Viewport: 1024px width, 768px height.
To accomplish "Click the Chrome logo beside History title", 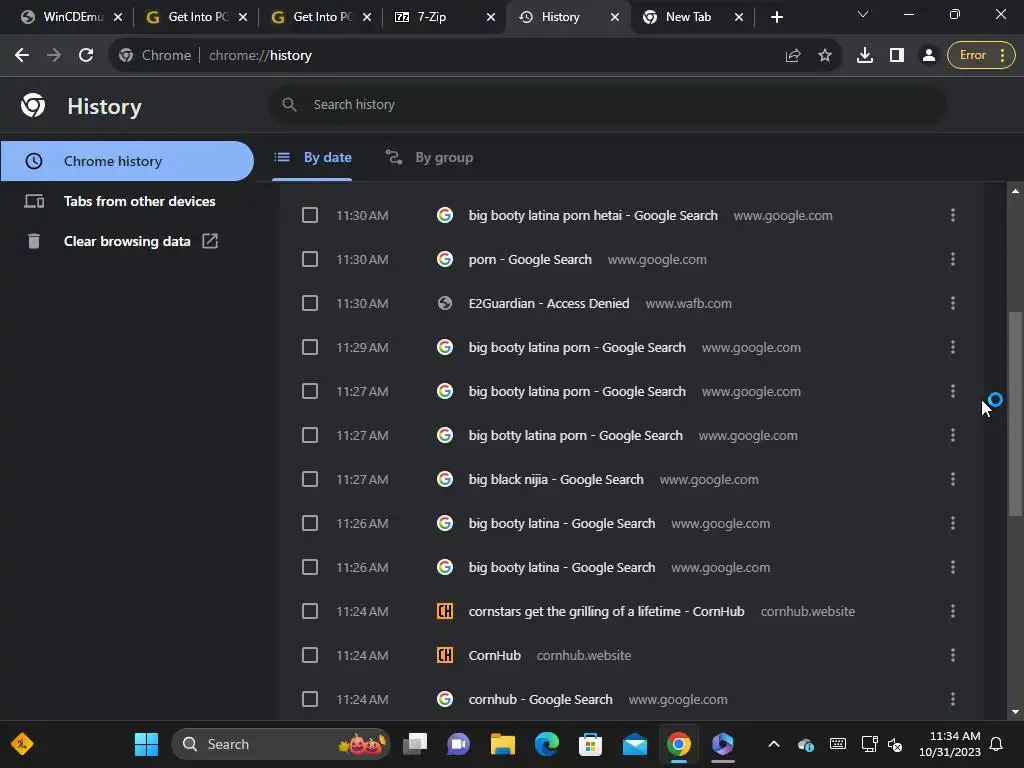I will [33, 105].
